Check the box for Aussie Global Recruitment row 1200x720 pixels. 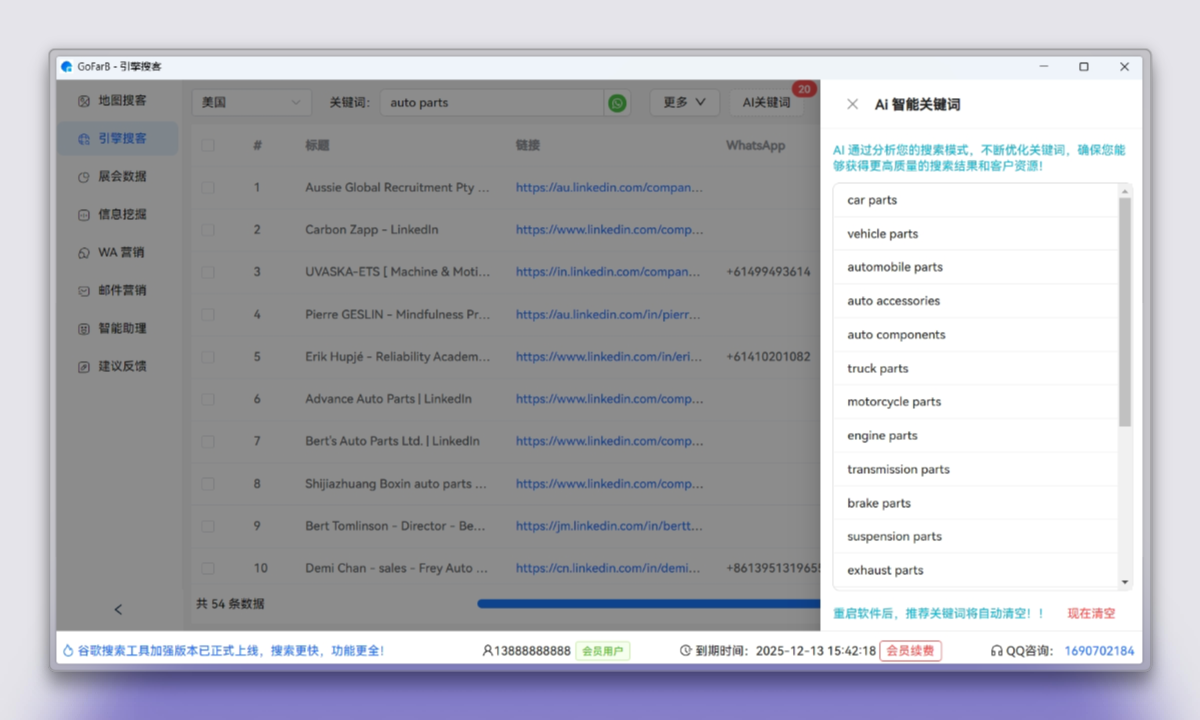208,188
